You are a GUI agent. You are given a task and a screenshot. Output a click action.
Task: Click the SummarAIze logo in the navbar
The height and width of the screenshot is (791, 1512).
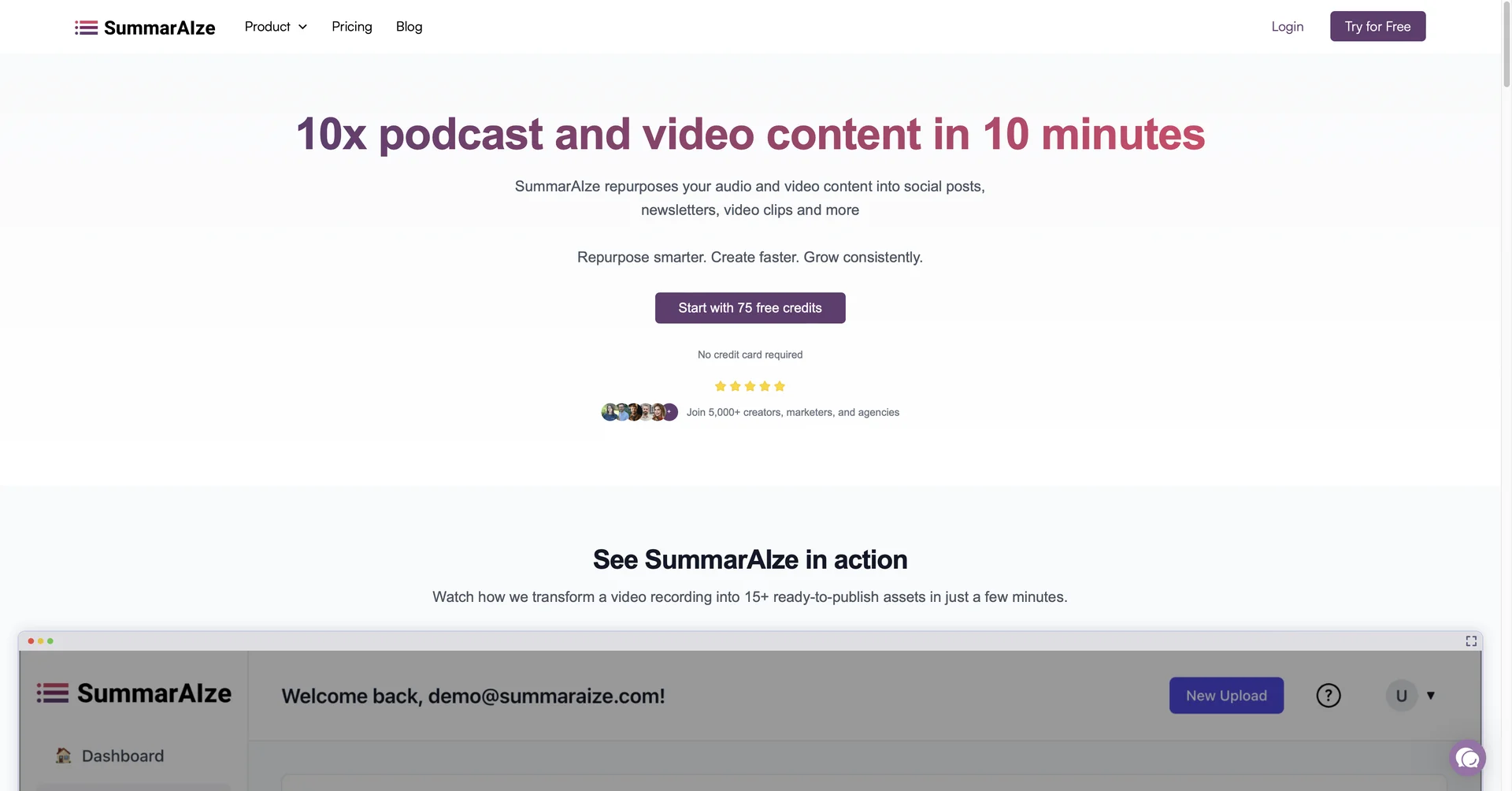pos(145,28)
